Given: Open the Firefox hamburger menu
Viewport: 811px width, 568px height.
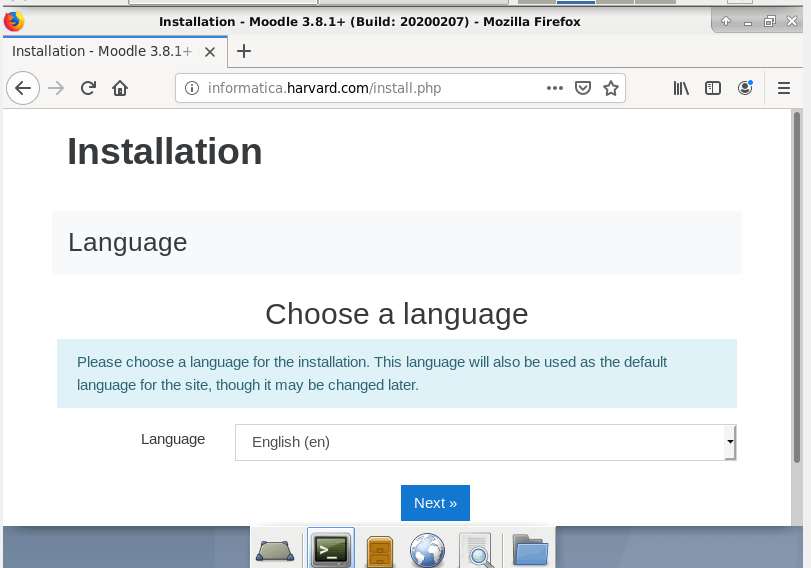Looking at the screenshot, I should click(784, 88).
